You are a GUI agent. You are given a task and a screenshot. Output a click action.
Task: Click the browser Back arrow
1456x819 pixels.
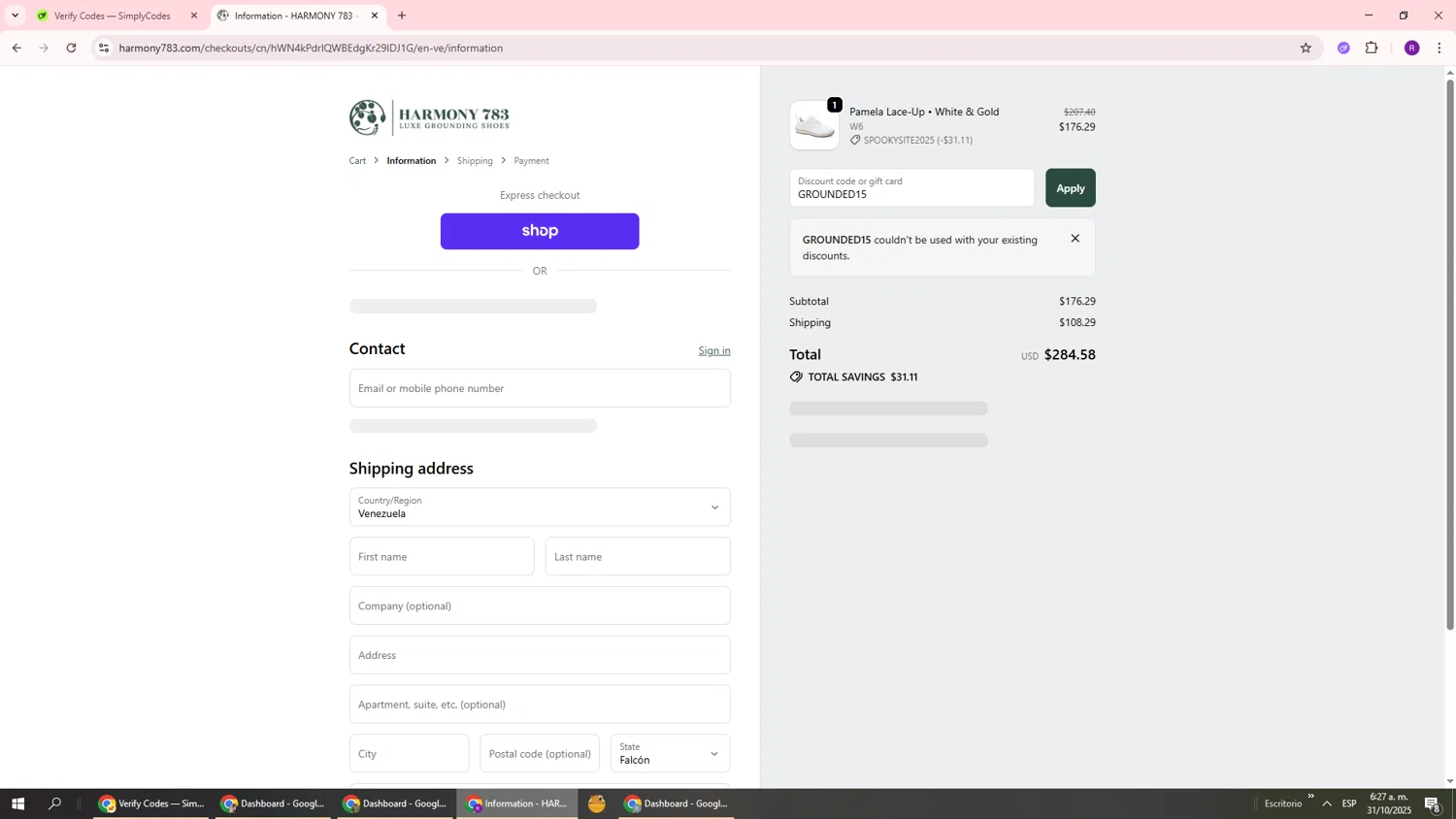coord(17,48)
